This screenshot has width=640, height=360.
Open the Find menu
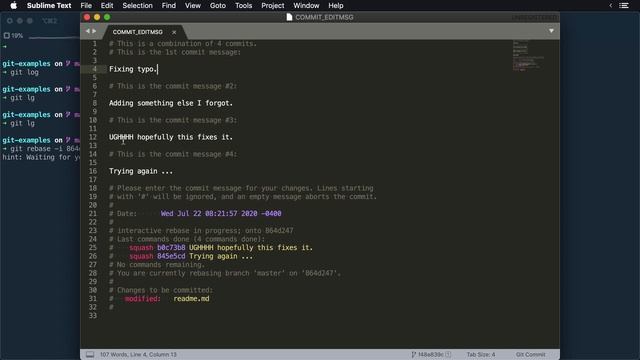coord(169,5)
